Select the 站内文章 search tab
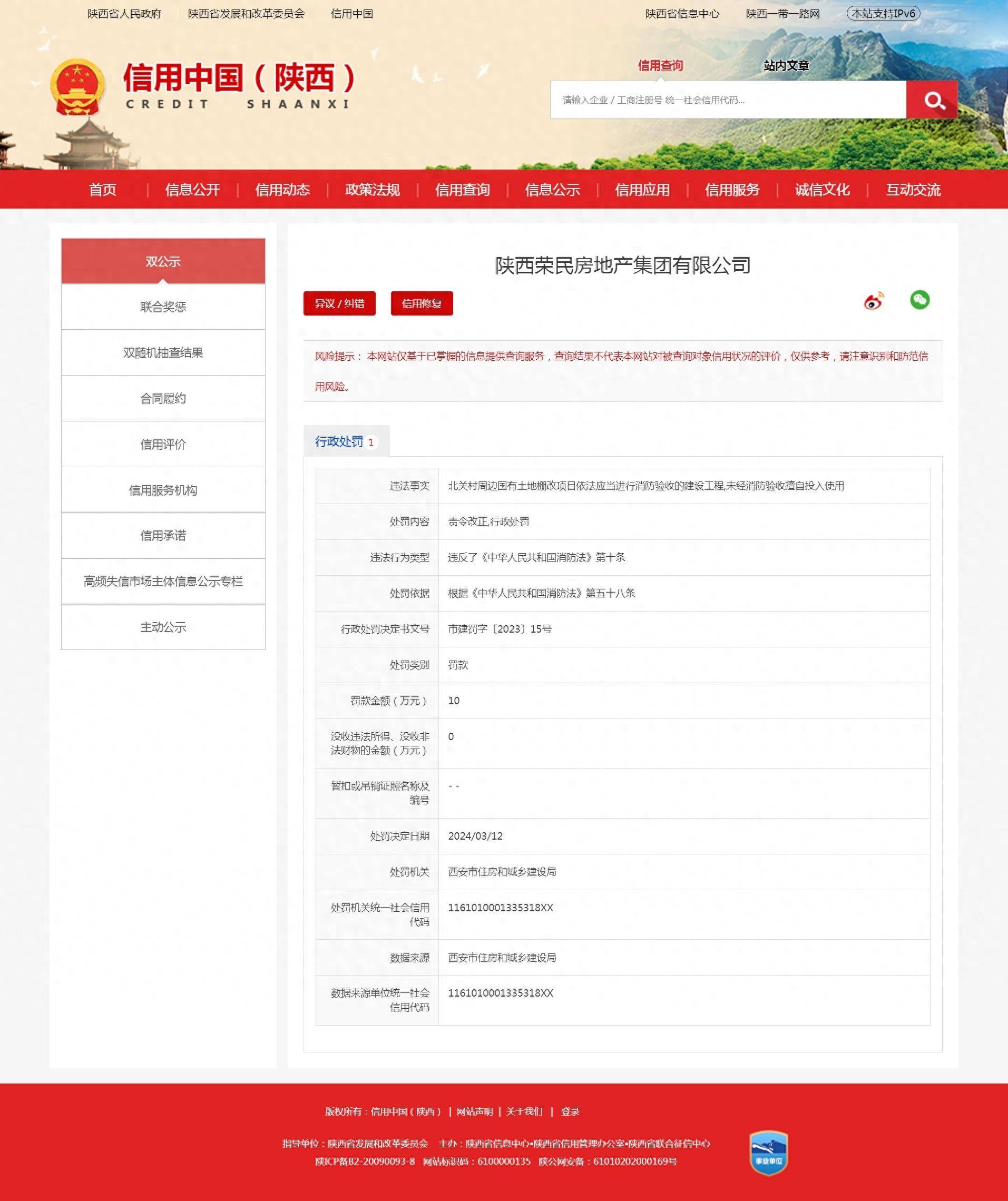The image size is (1008, 1201). [786, 66]
